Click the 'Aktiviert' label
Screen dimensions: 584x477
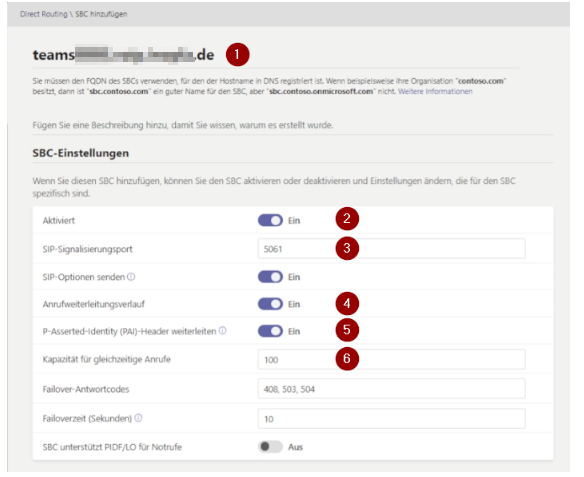tap(58, 221)
